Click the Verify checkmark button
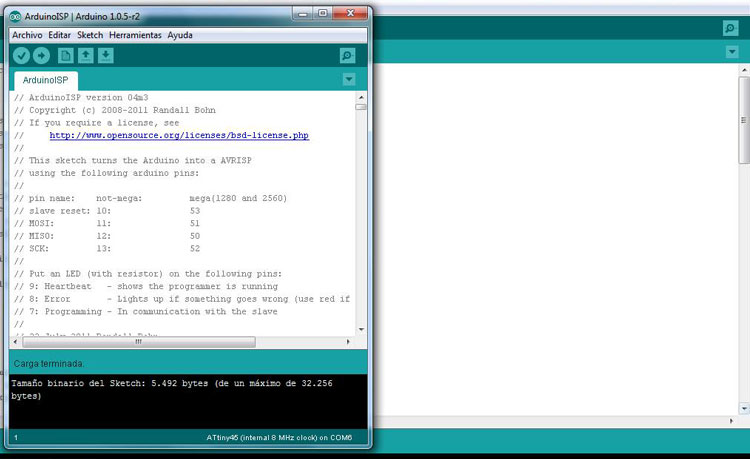 click(x=21, y=56)
